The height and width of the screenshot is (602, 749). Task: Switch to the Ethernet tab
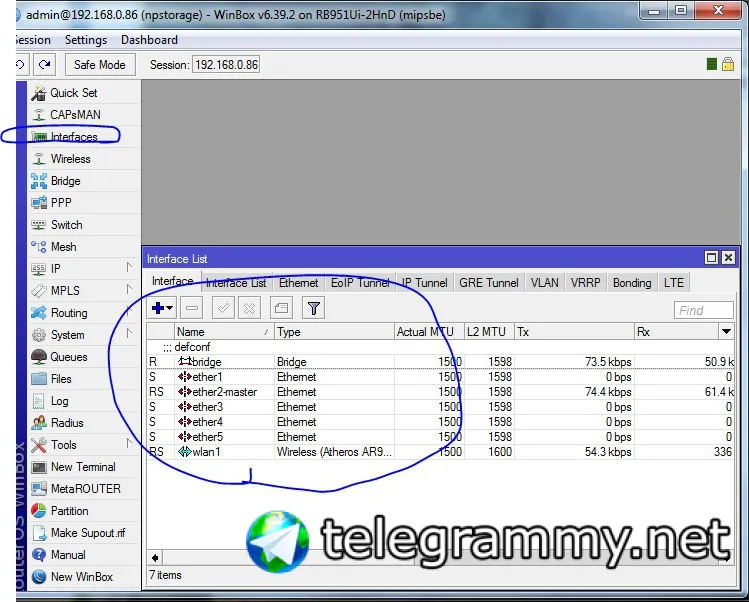(x=299, y=283)
